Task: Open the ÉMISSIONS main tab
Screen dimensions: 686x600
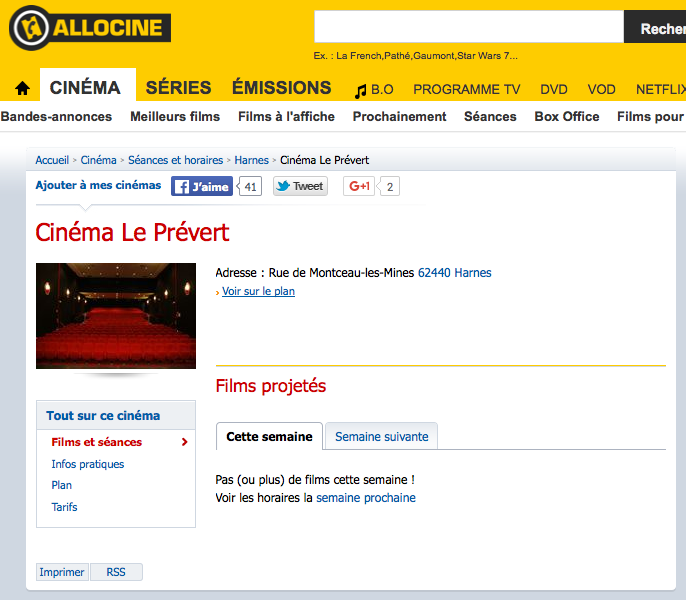Action: coord(282,87)
